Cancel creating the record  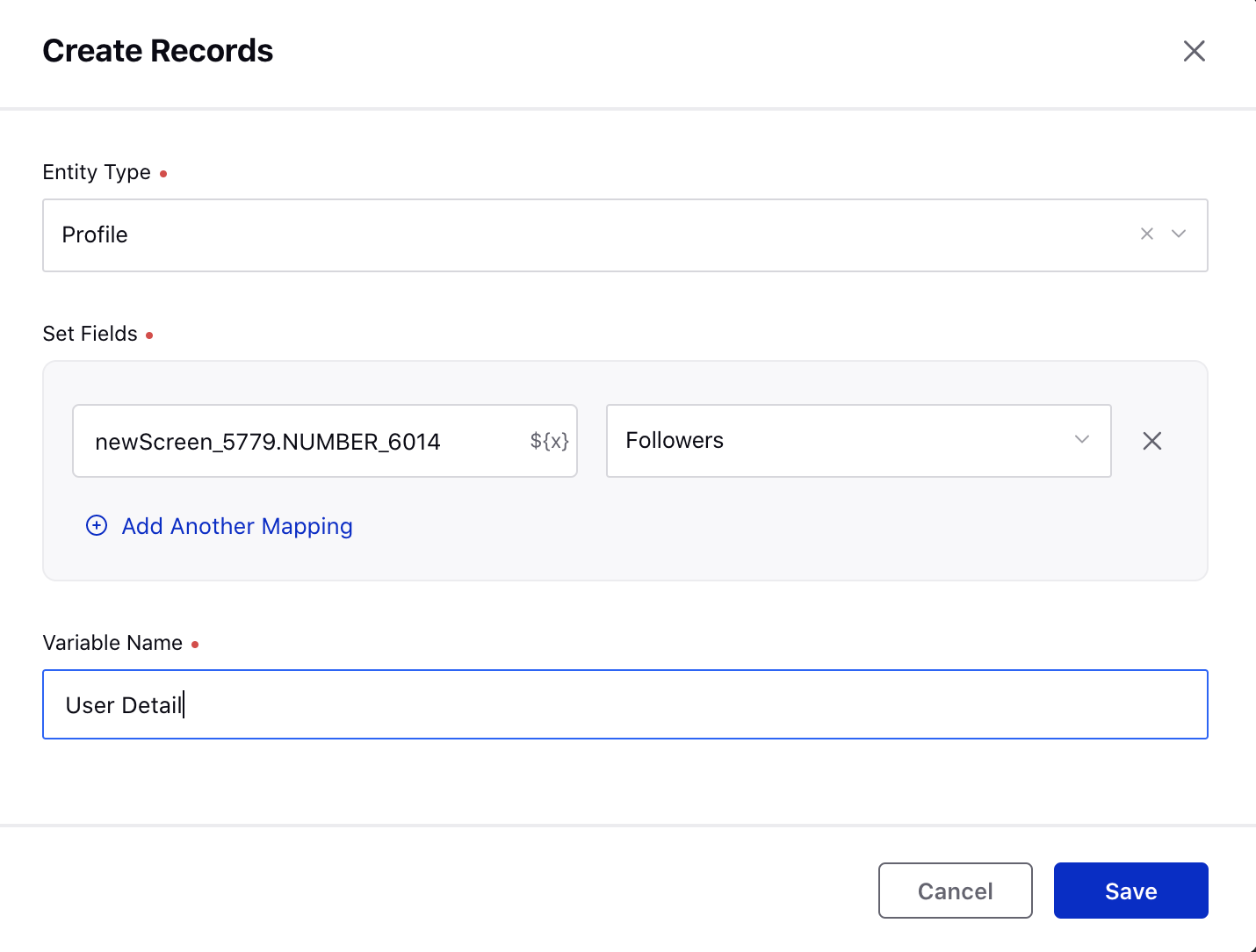(x=956, y=891)
